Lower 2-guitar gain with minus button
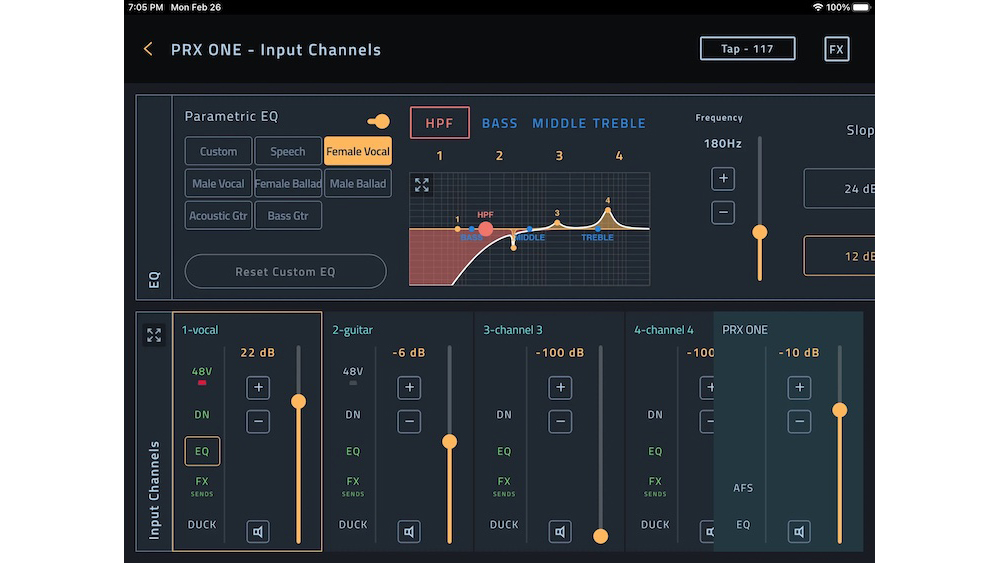The width and height of the screenshot is (1000, 563). [409, 421]
